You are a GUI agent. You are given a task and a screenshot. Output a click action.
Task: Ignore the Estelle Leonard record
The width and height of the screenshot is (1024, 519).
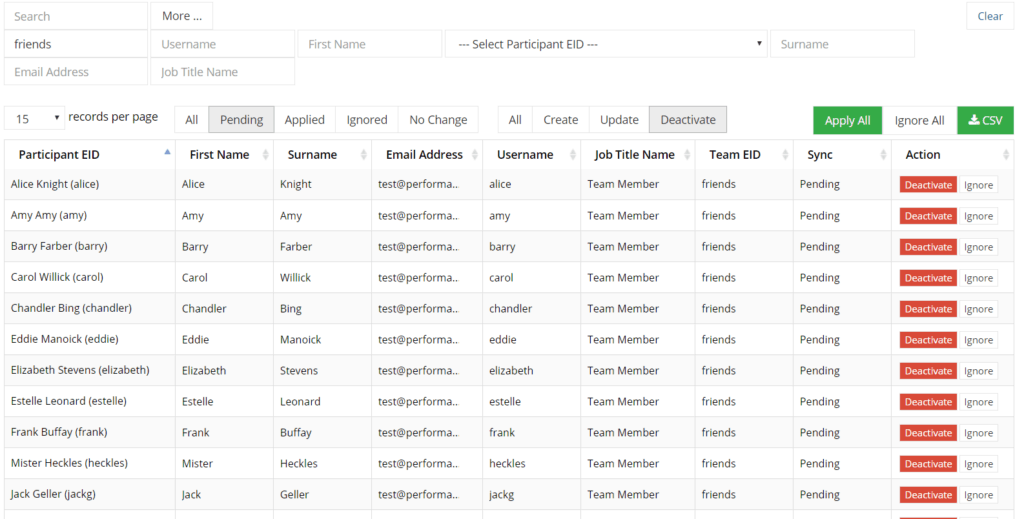978,402
